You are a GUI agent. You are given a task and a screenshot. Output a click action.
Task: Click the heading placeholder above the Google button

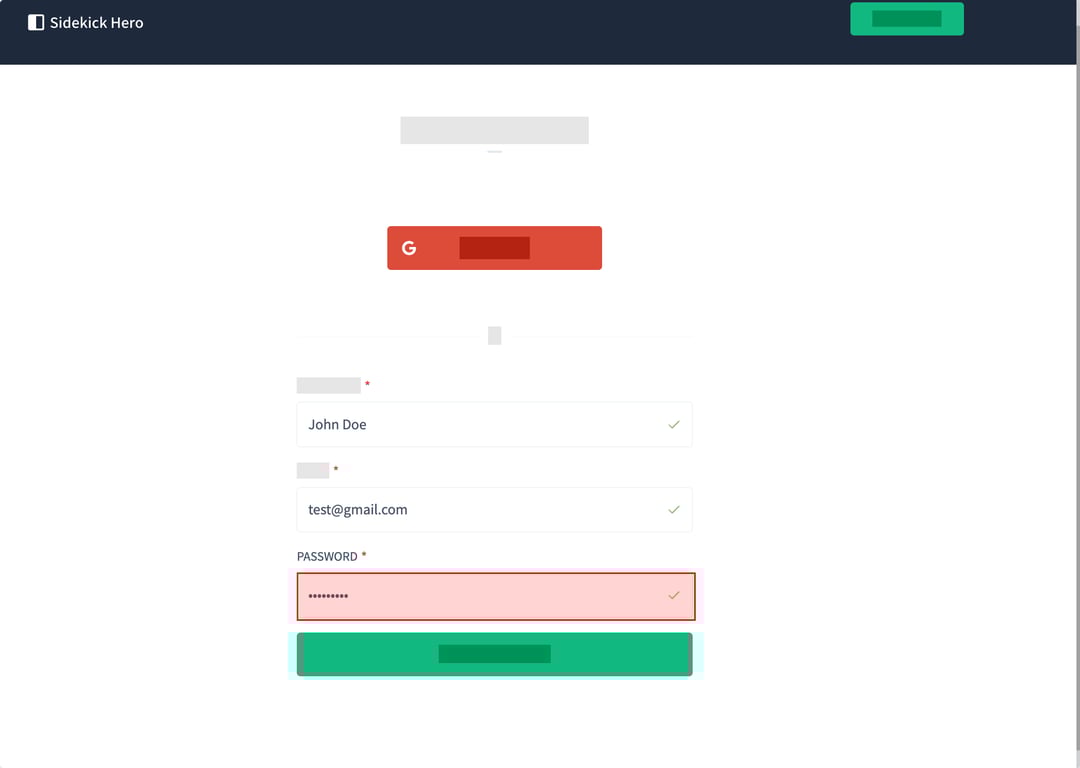(494, 130)
